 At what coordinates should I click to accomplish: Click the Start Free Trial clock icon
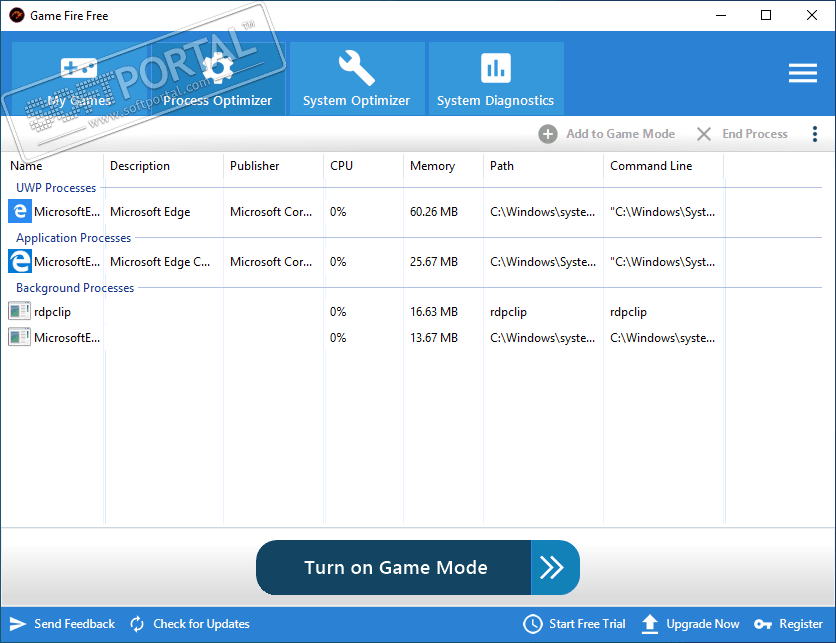point(533,624)
